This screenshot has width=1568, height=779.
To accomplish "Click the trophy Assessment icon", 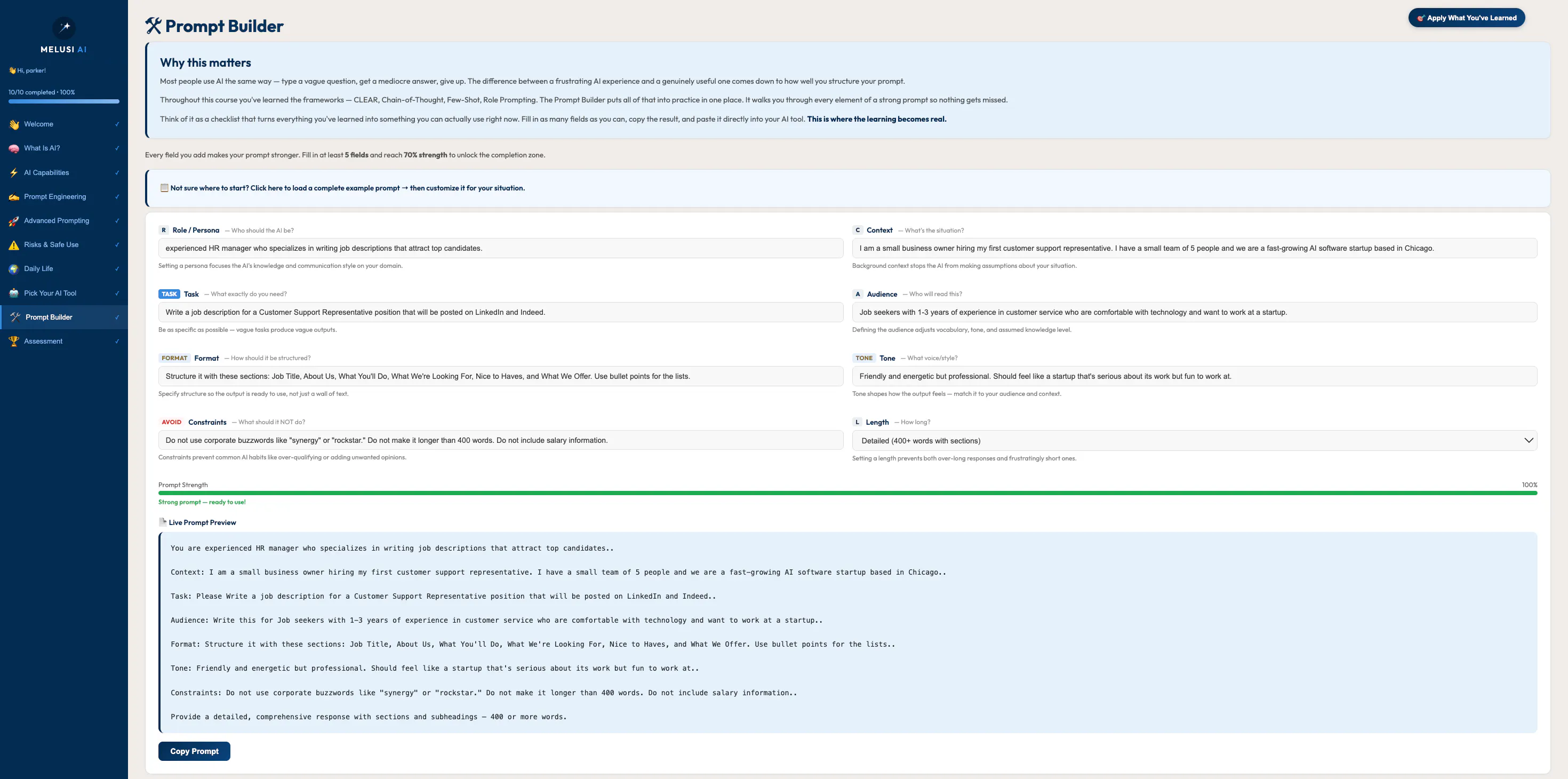I will pos(14,341).
